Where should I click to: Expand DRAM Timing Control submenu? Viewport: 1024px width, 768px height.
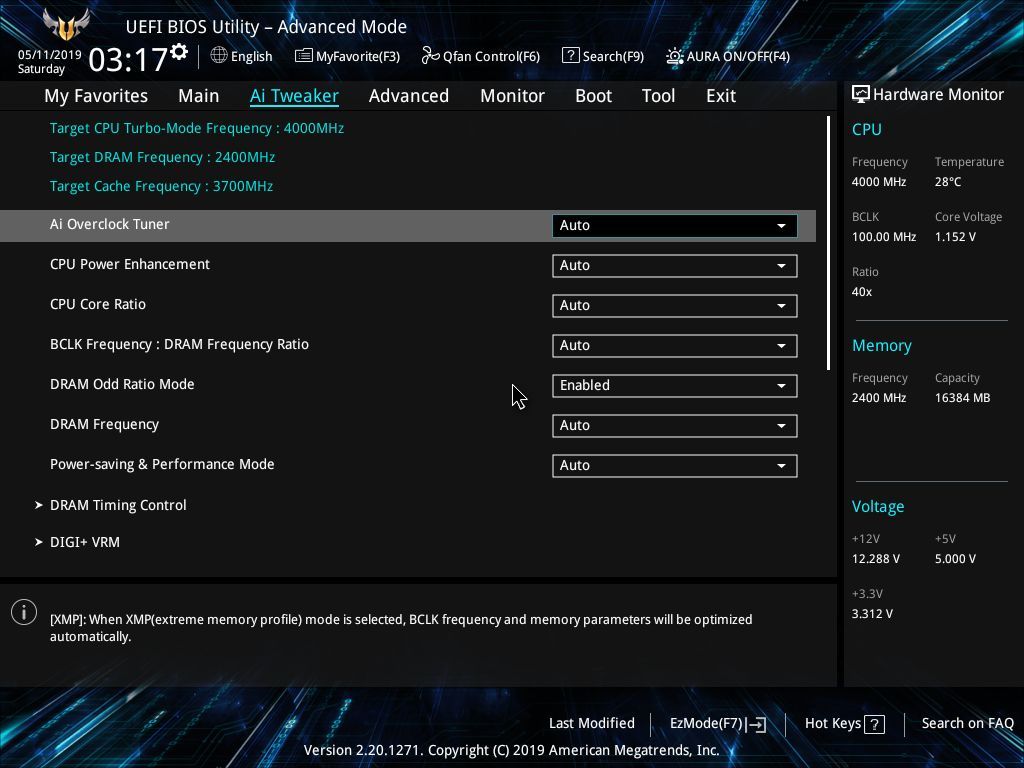tap(118, 505)
